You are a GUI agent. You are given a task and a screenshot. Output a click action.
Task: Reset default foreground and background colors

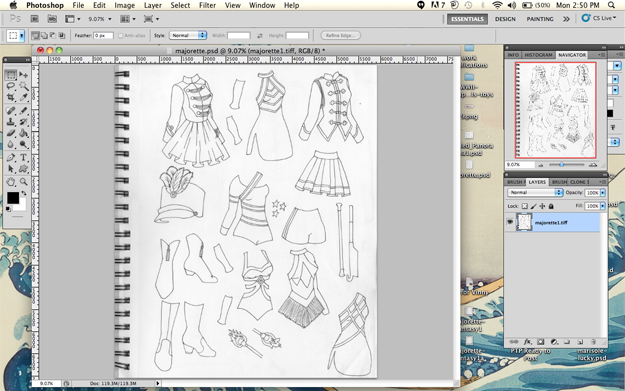coord(8,209)
